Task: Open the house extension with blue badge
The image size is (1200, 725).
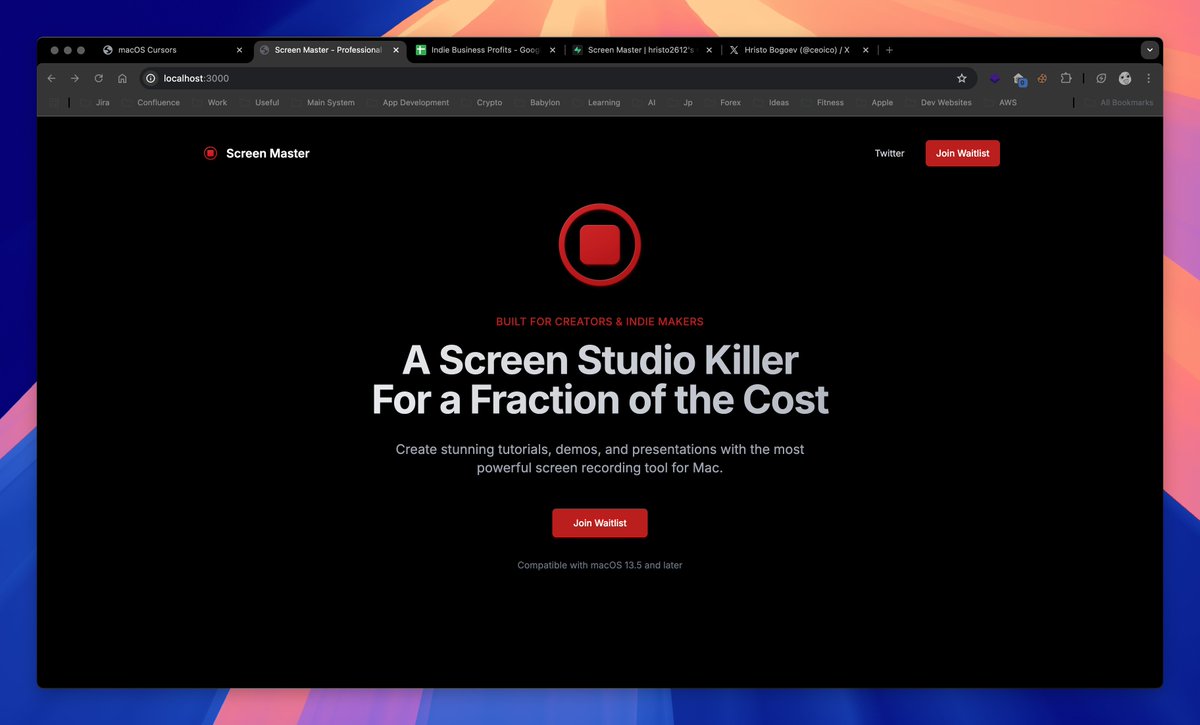Action: click(1019, 79)
